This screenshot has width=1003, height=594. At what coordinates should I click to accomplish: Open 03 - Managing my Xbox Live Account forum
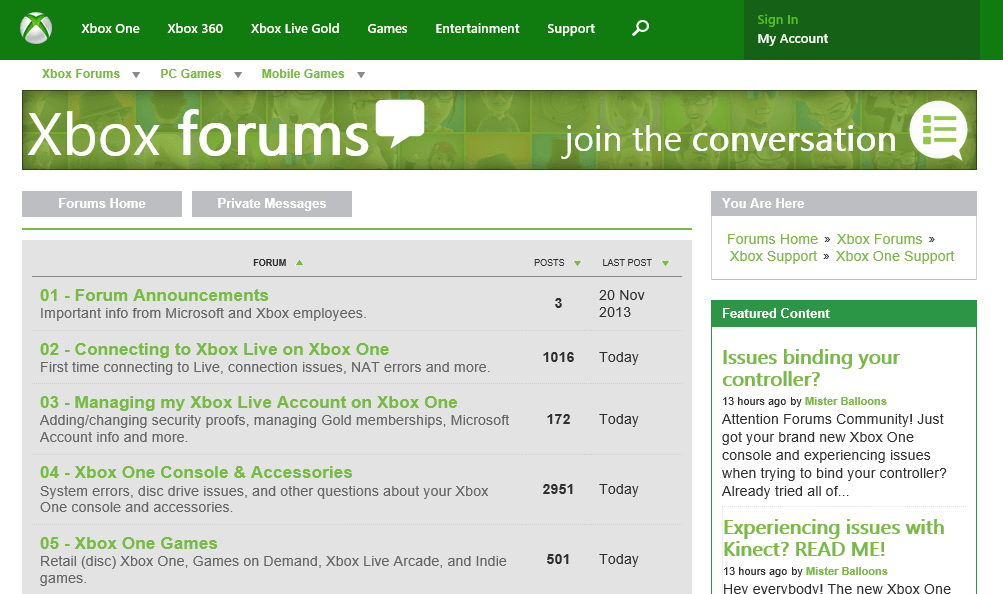coord(248,402)
